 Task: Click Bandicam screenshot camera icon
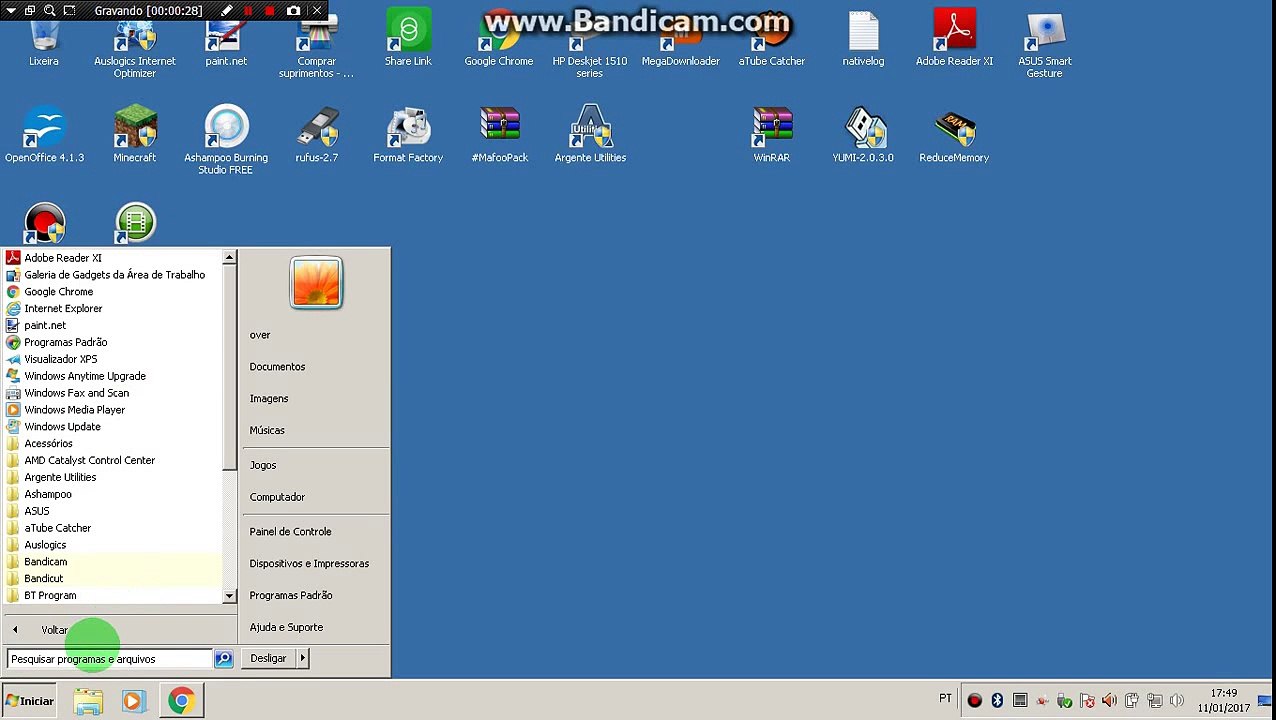(293, 11)
